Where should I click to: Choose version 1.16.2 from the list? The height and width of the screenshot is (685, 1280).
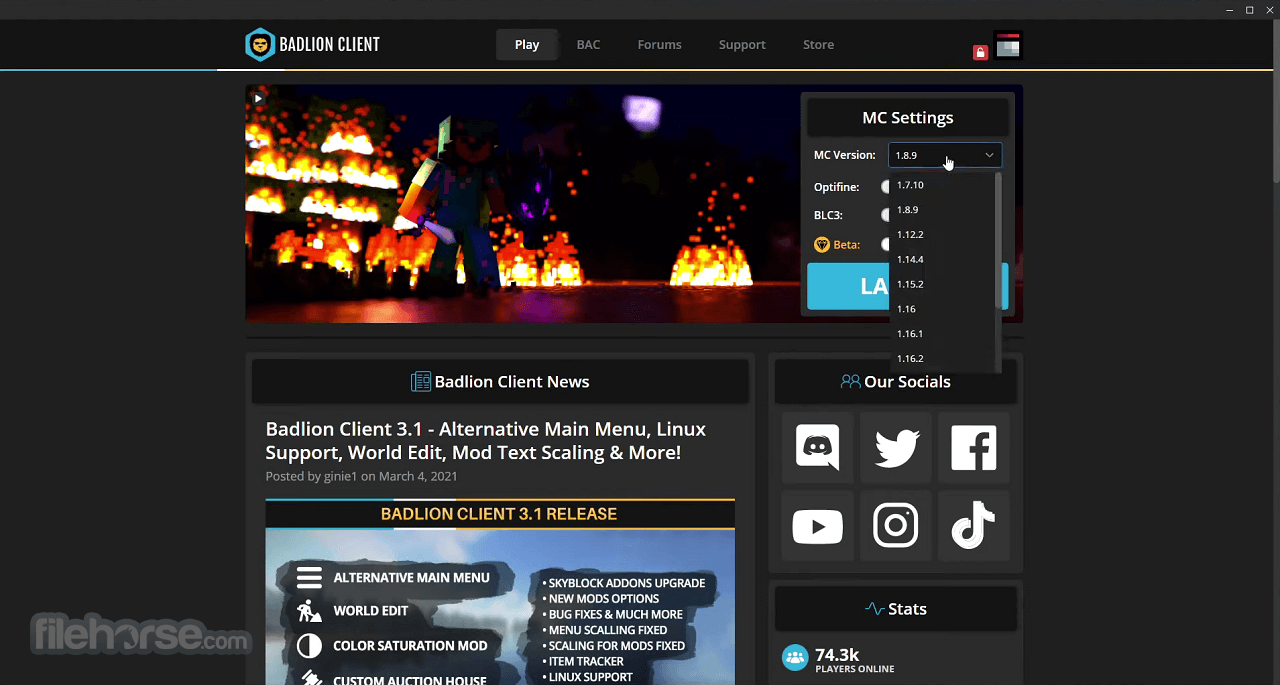(943, 358)
